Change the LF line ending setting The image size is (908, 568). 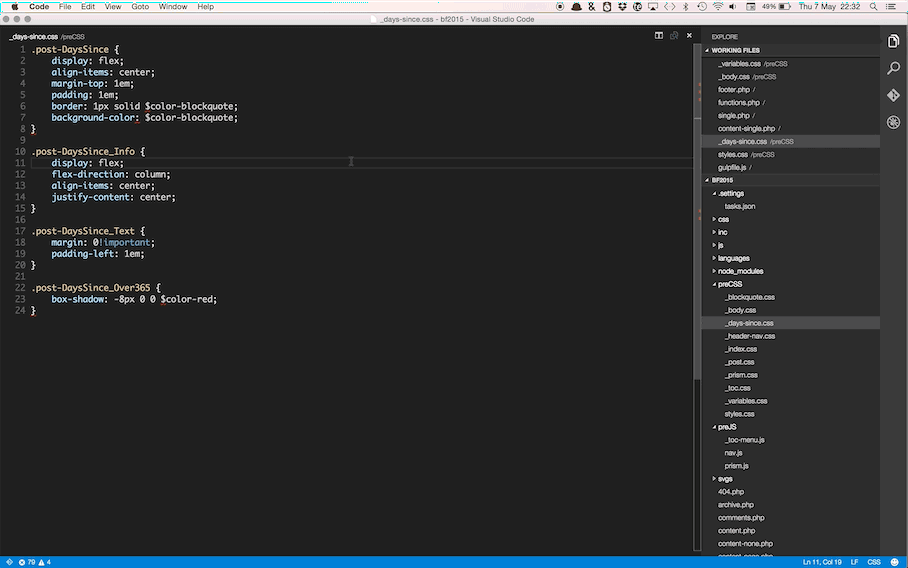[x=854, y=562]
